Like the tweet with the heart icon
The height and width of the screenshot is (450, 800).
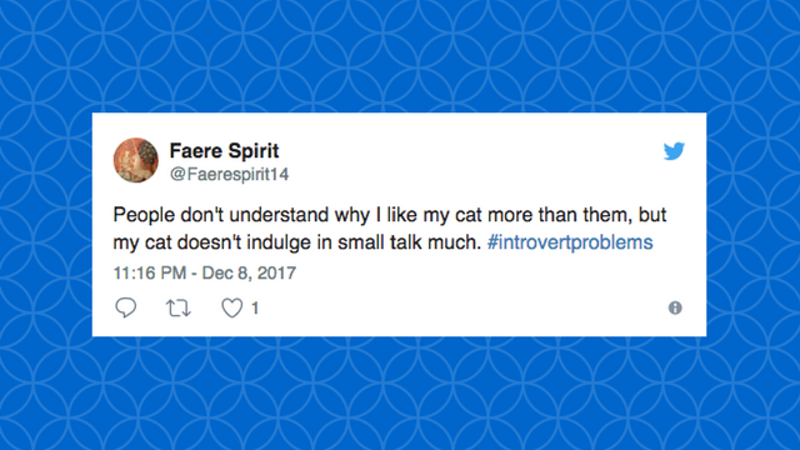tap(232, 308)
